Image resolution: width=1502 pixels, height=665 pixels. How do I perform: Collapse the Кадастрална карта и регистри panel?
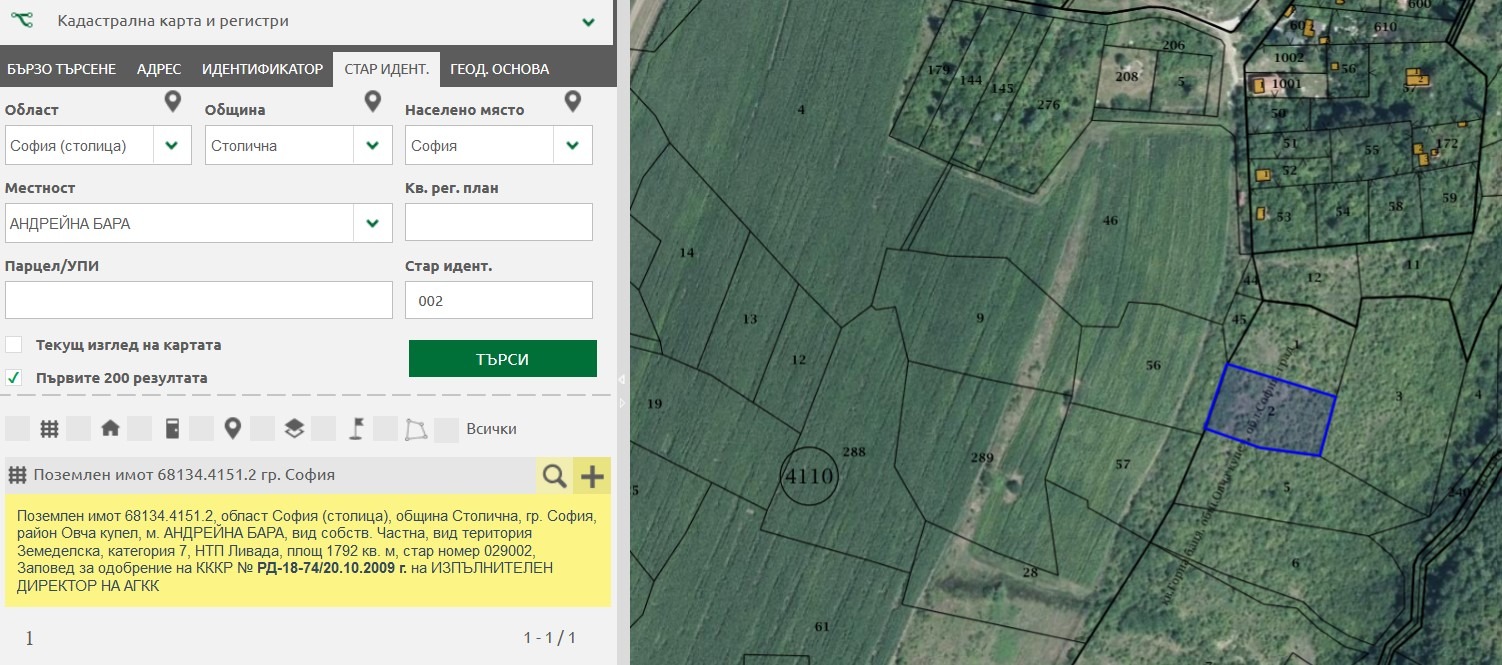[589, 21]
